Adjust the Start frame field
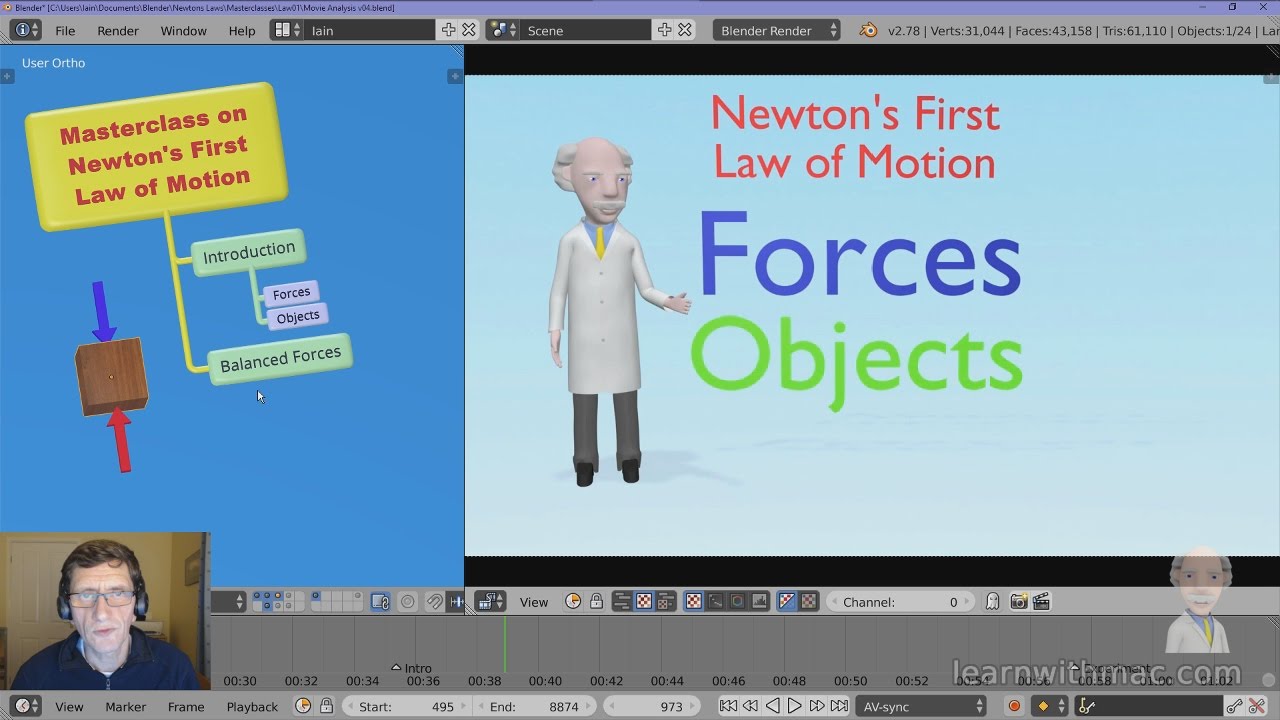Image resolution: width=1280 pixels, height=720 pixels. pyautogui.click(x=407, y=707)
